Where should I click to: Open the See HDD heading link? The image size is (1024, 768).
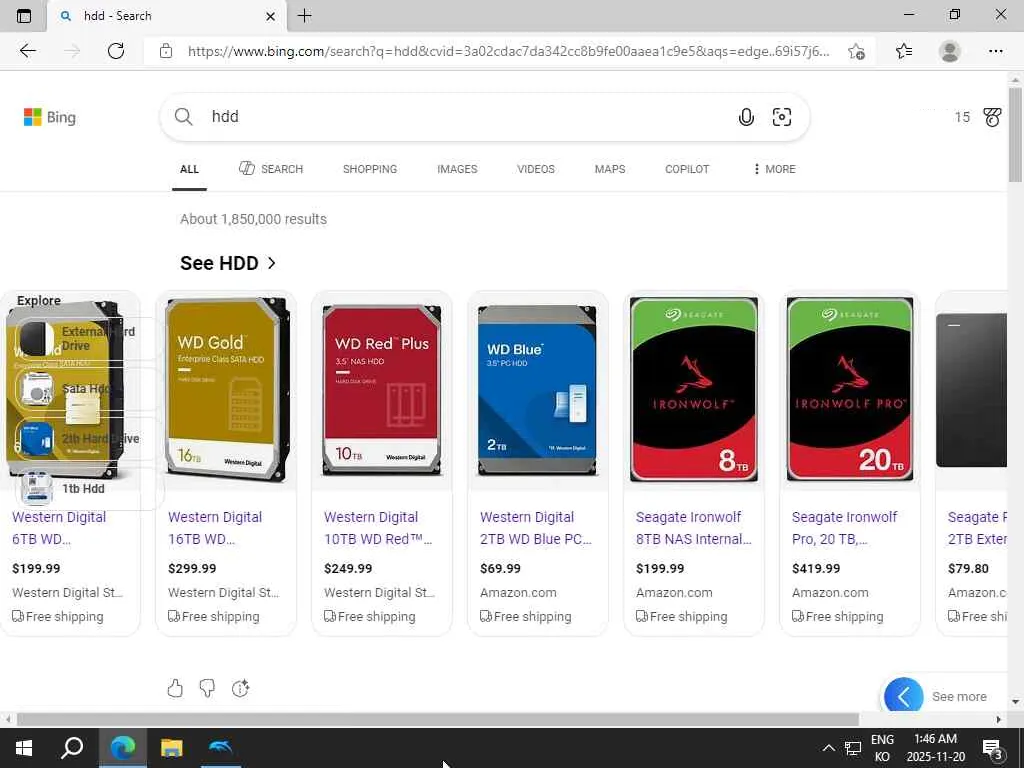point(227,263)
